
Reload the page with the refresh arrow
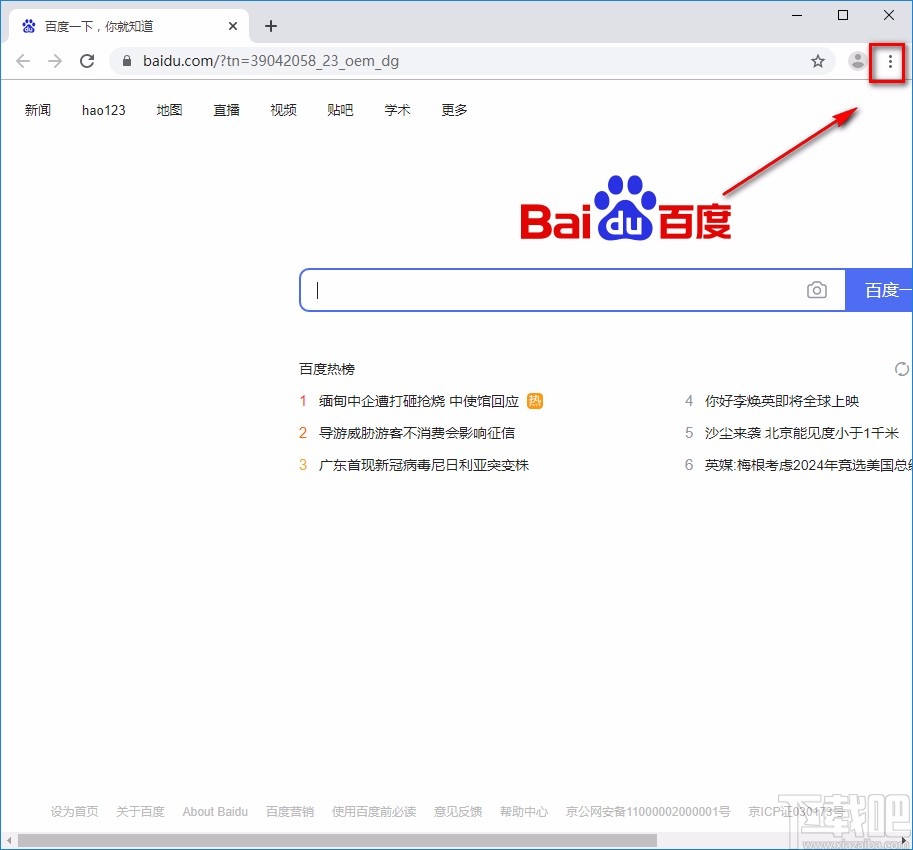(87, 61)
